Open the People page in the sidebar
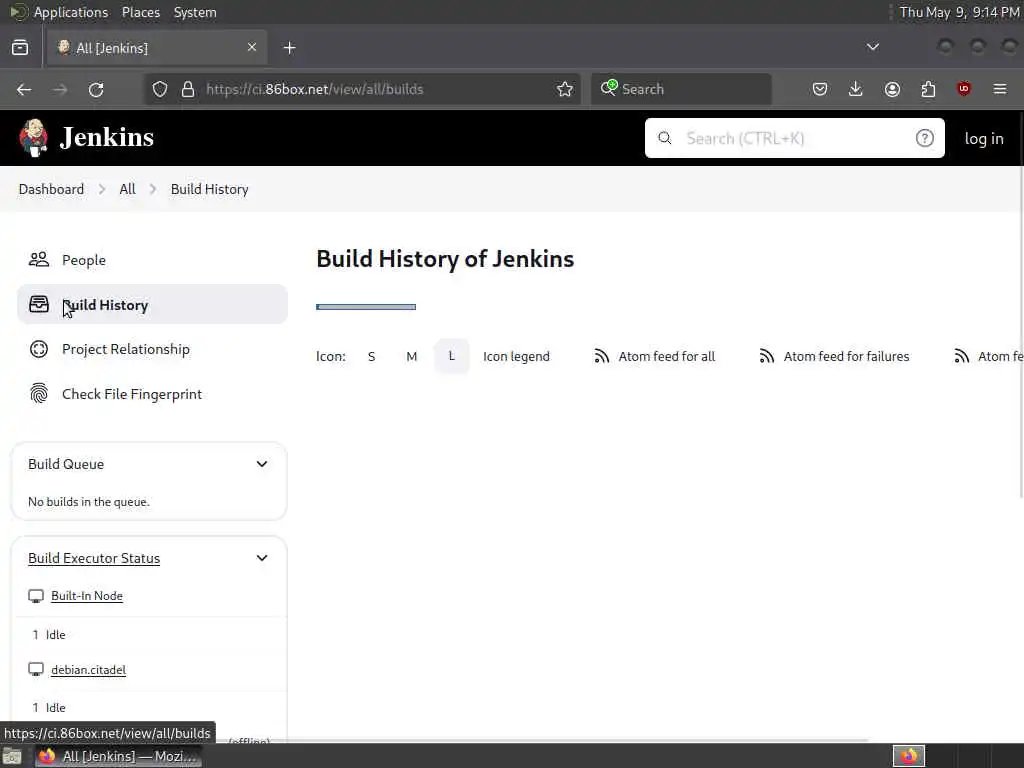 pyautogui.click(x=84, y=260)
